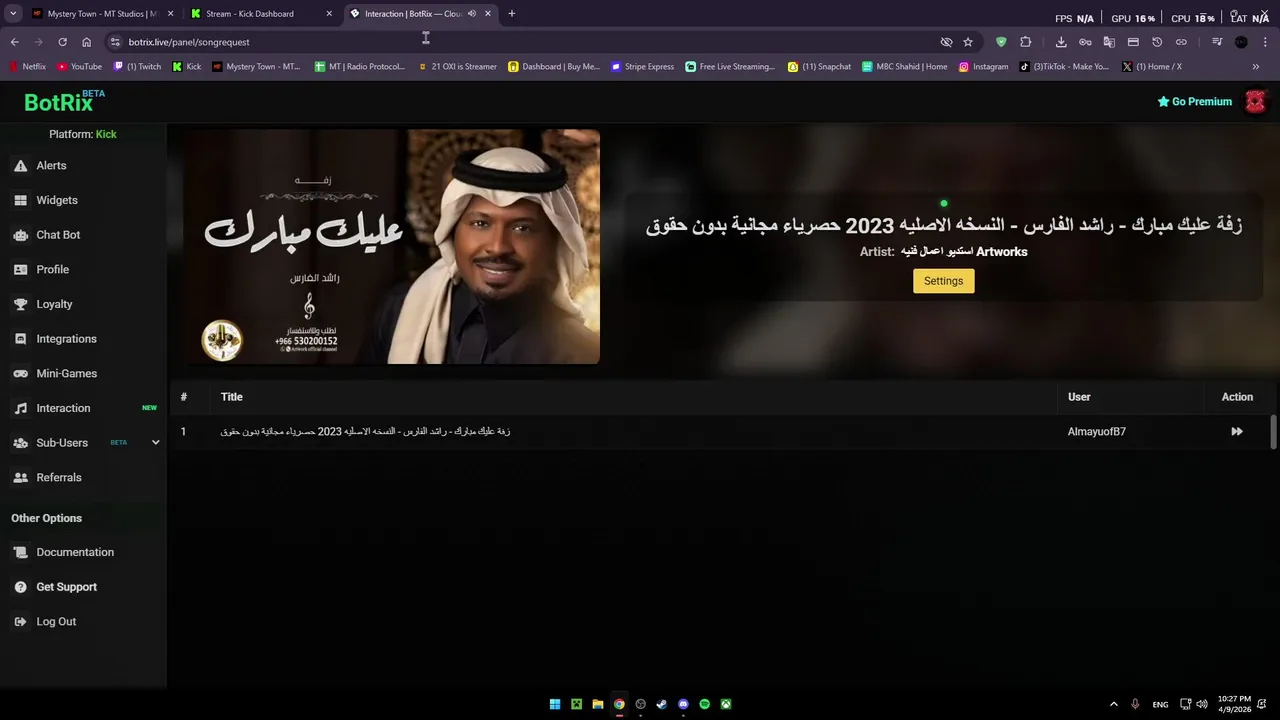Click the translate page icon
The image size is (1280, 720).
pos(1109,42)
